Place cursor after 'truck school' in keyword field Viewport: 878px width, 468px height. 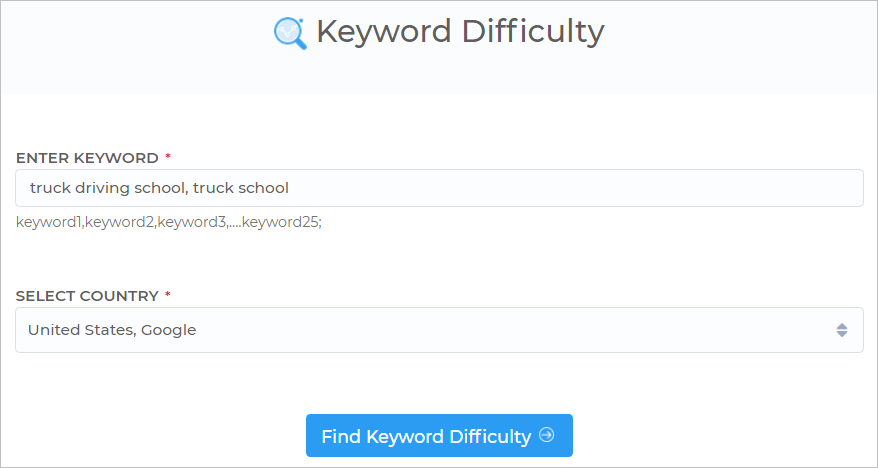pos(290,188)
